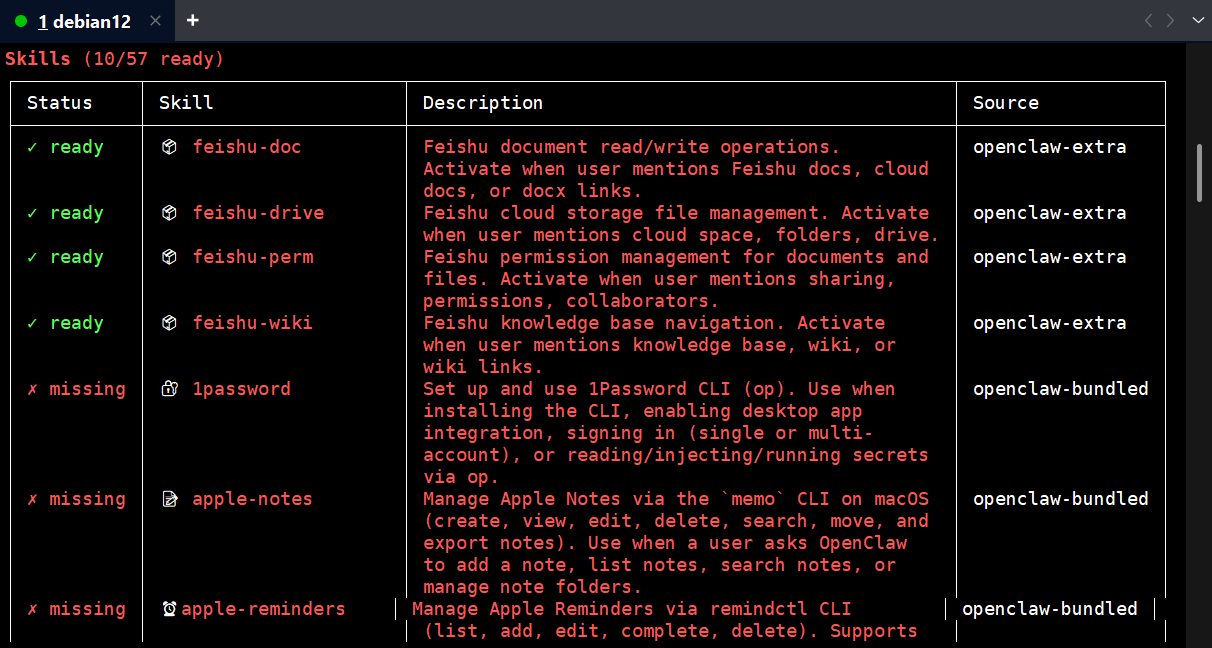
Task: Go to the previous tab arrow
Action: 1148,21
